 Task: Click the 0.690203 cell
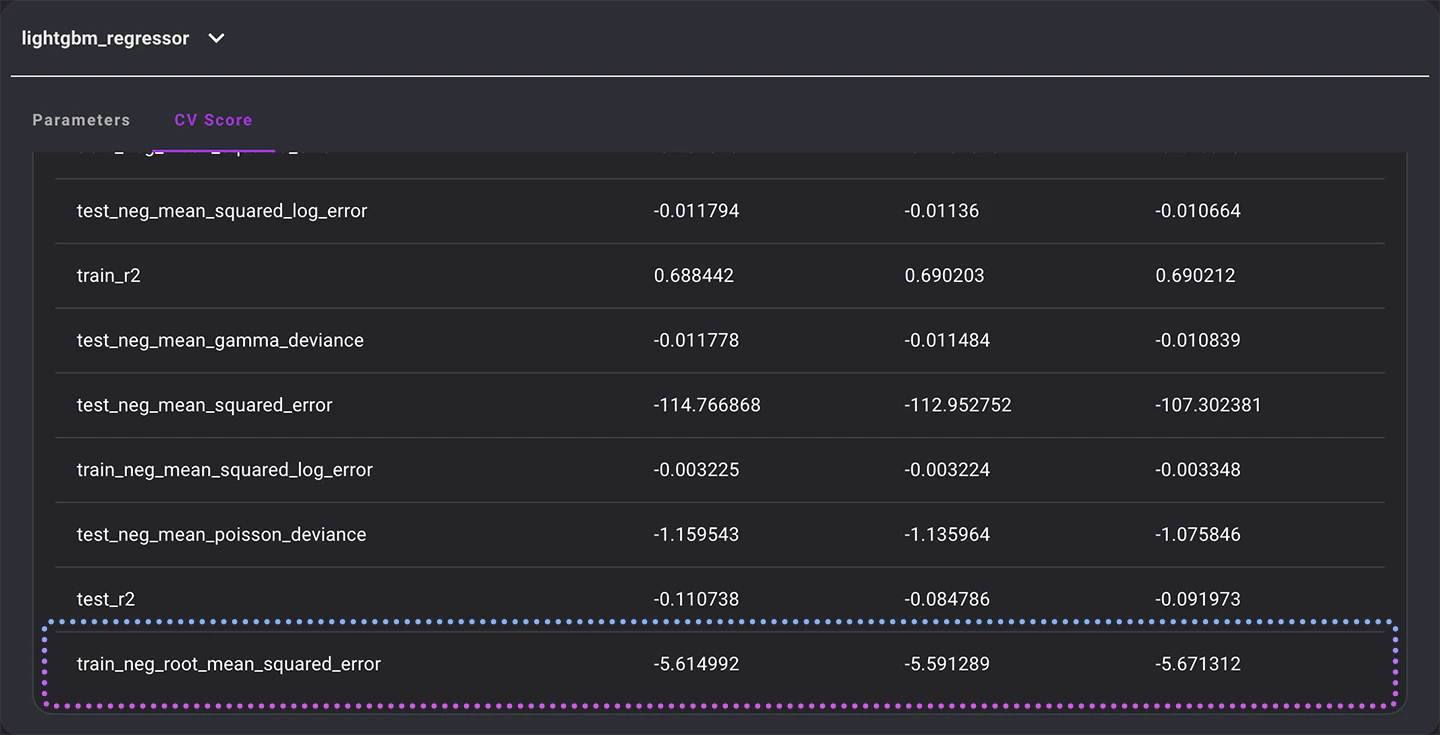coord(945,275)
